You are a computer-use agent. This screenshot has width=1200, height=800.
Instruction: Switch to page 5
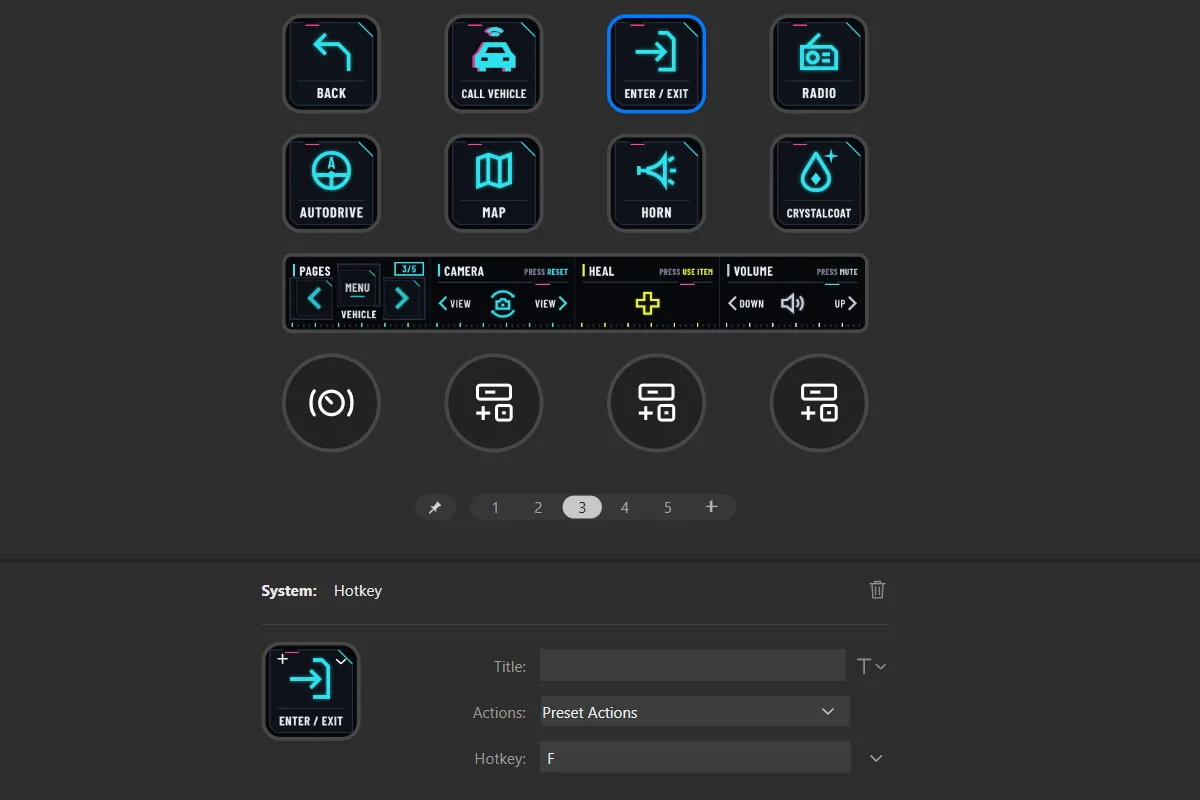(x=668, y=507)
